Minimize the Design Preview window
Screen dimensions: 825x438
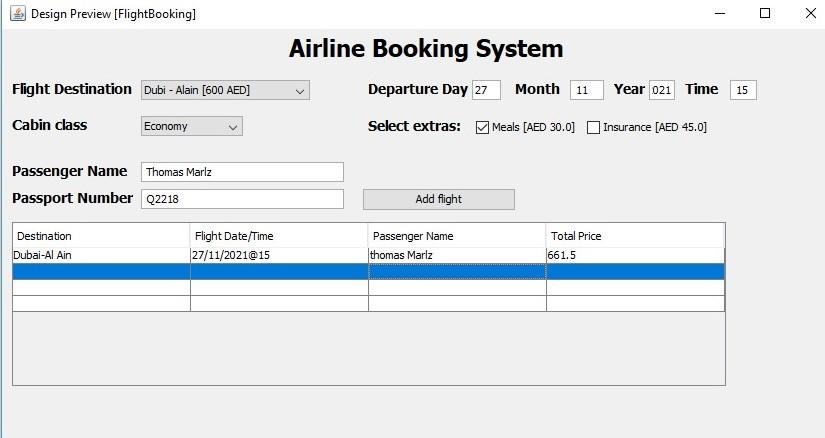point(720,13)
